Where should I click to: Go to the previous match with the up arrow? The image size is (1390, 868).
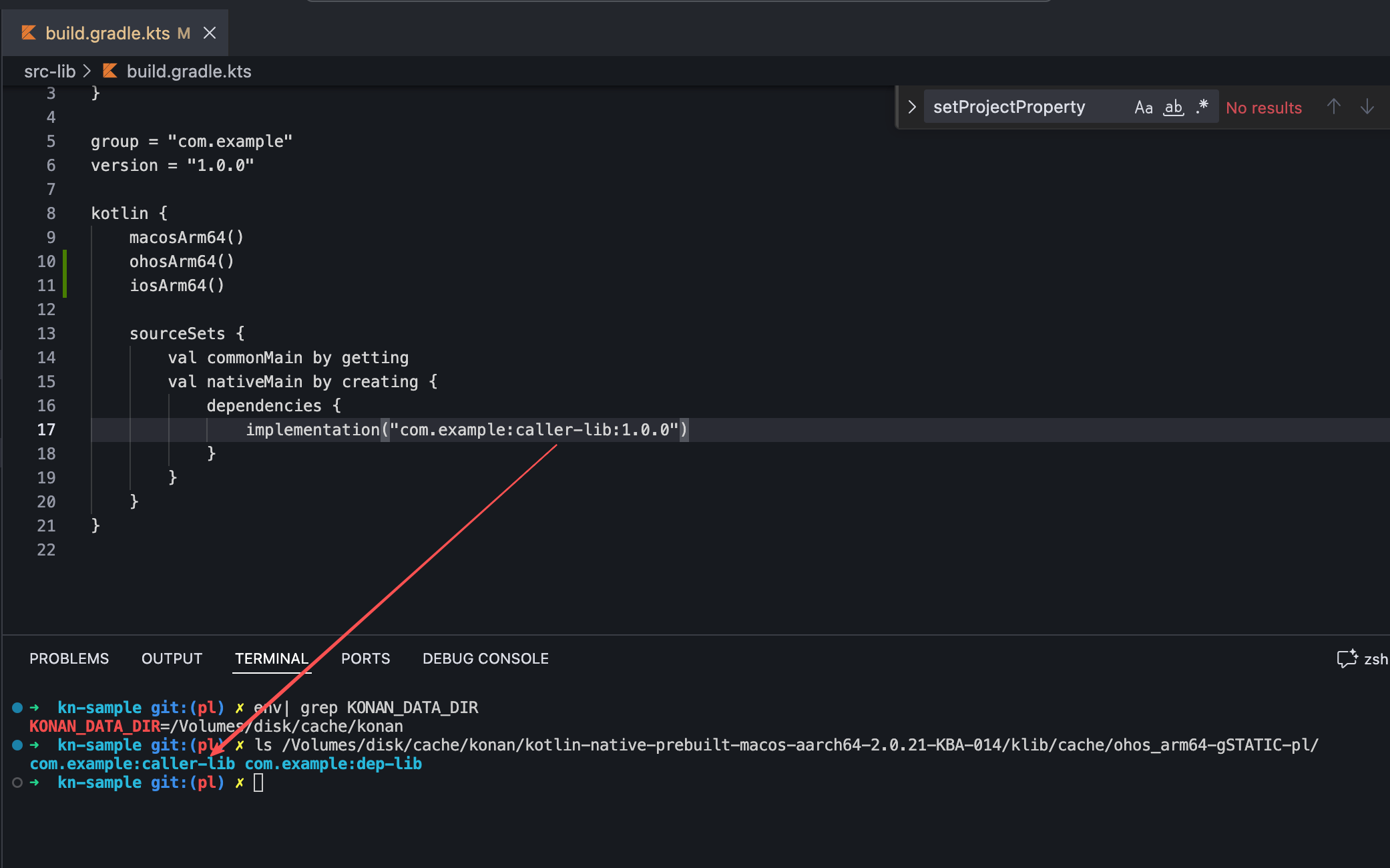[x=1333, y=107]
